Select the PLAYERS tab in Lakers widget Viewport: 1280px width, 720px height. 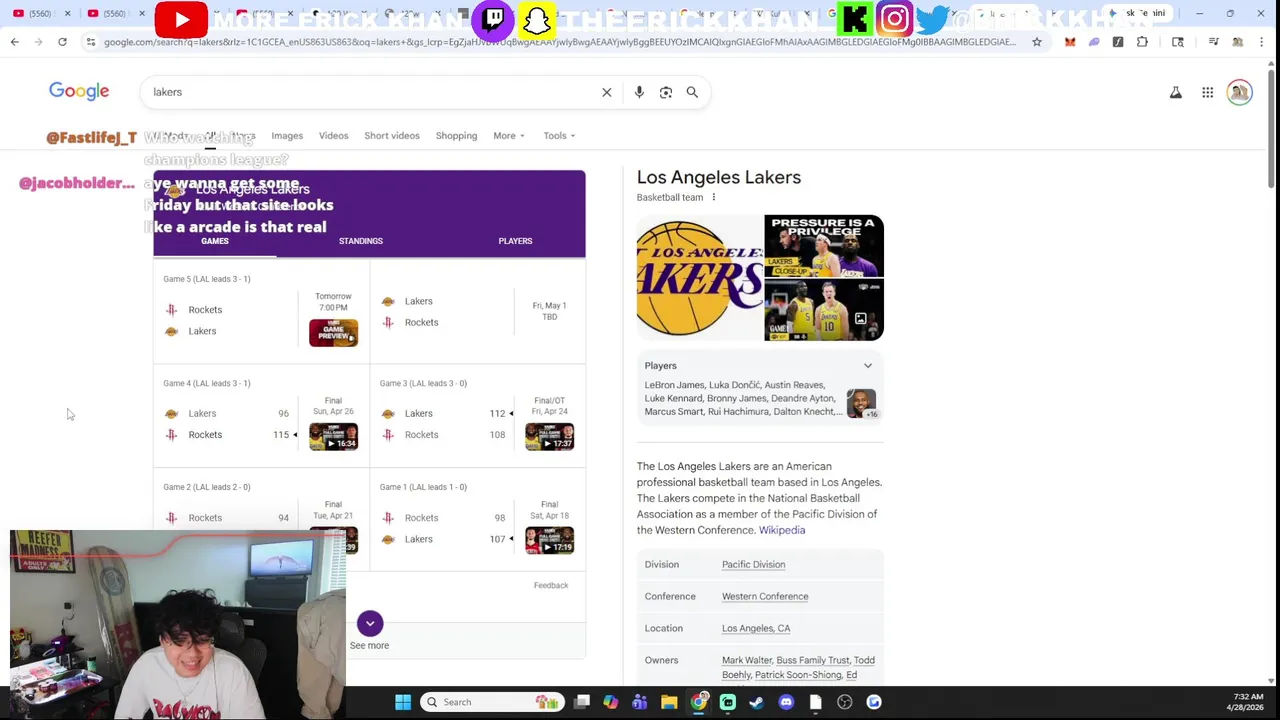pos(515,241)
